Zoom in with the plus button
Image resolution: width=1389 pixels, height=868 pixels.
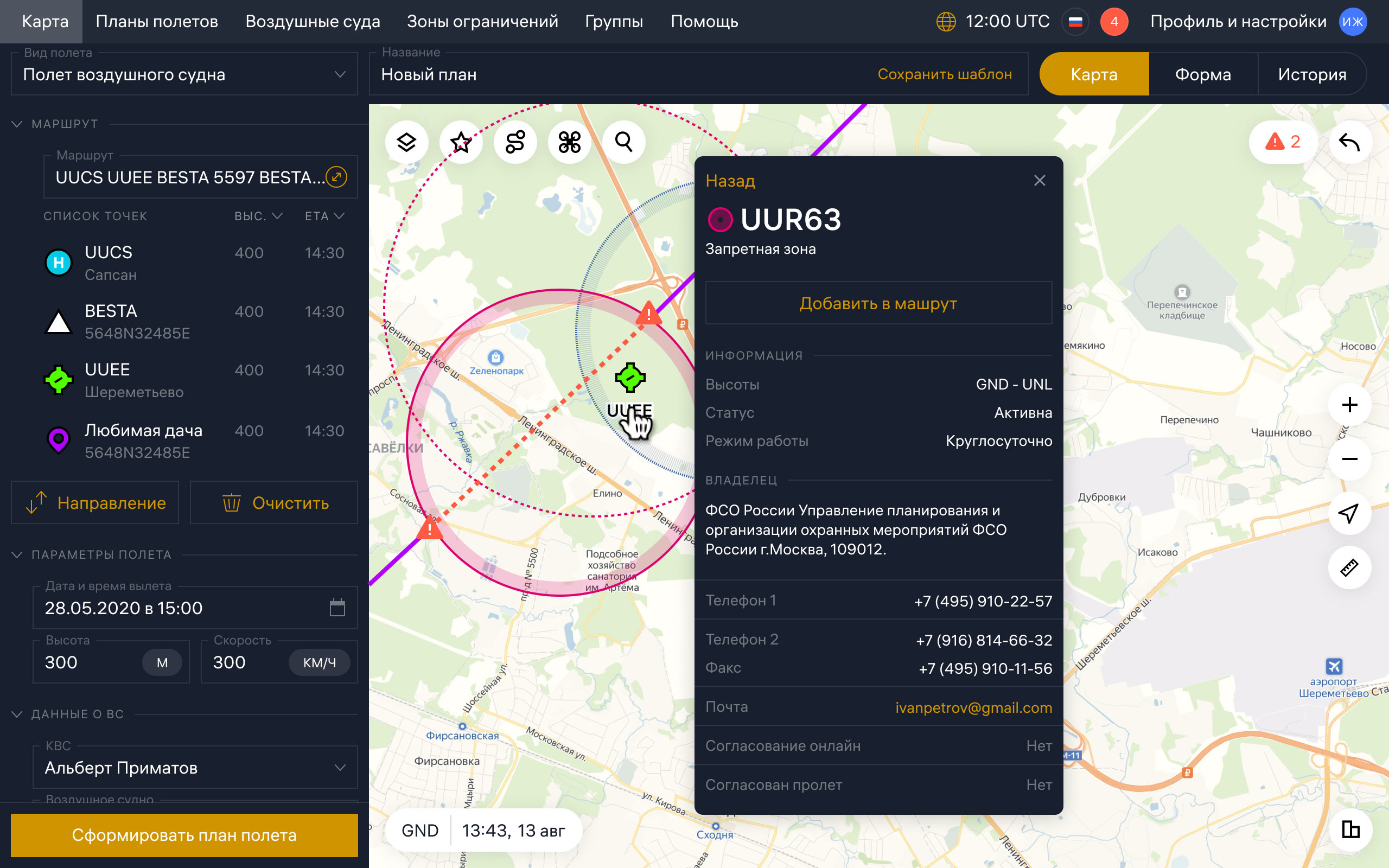[1349, 405]
